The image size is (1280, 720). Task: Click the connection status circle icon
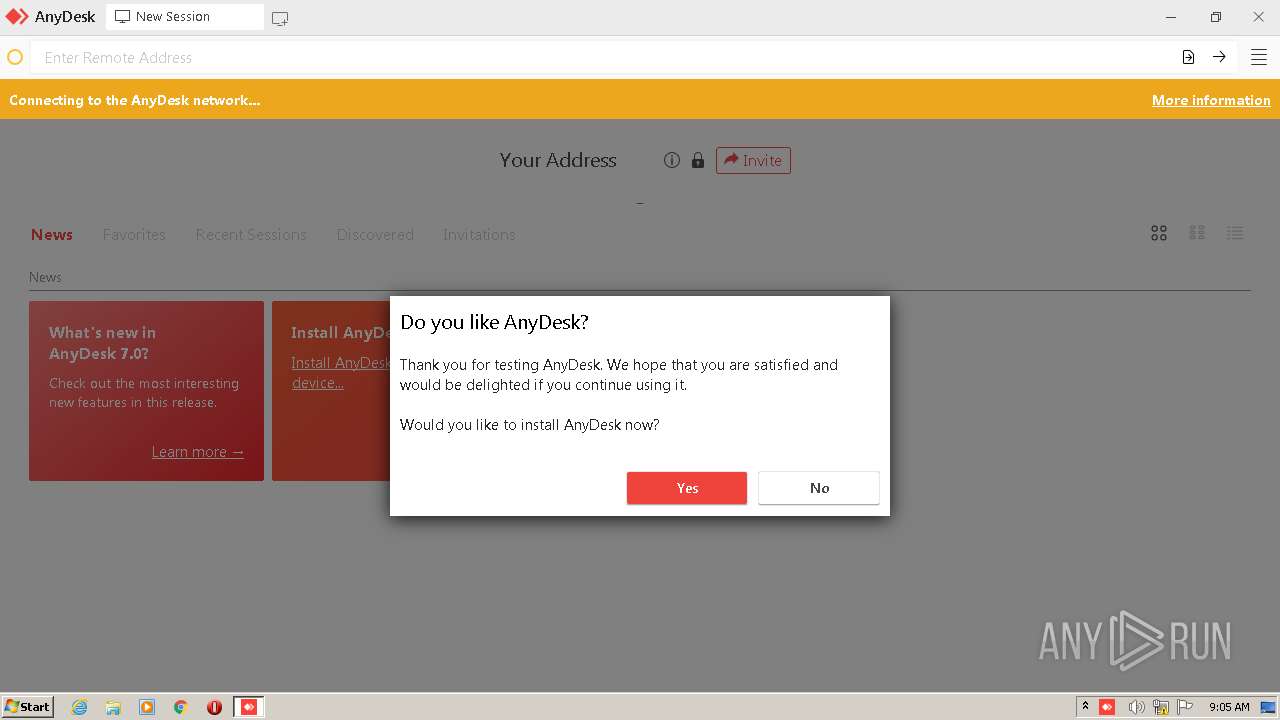point(15,57)
